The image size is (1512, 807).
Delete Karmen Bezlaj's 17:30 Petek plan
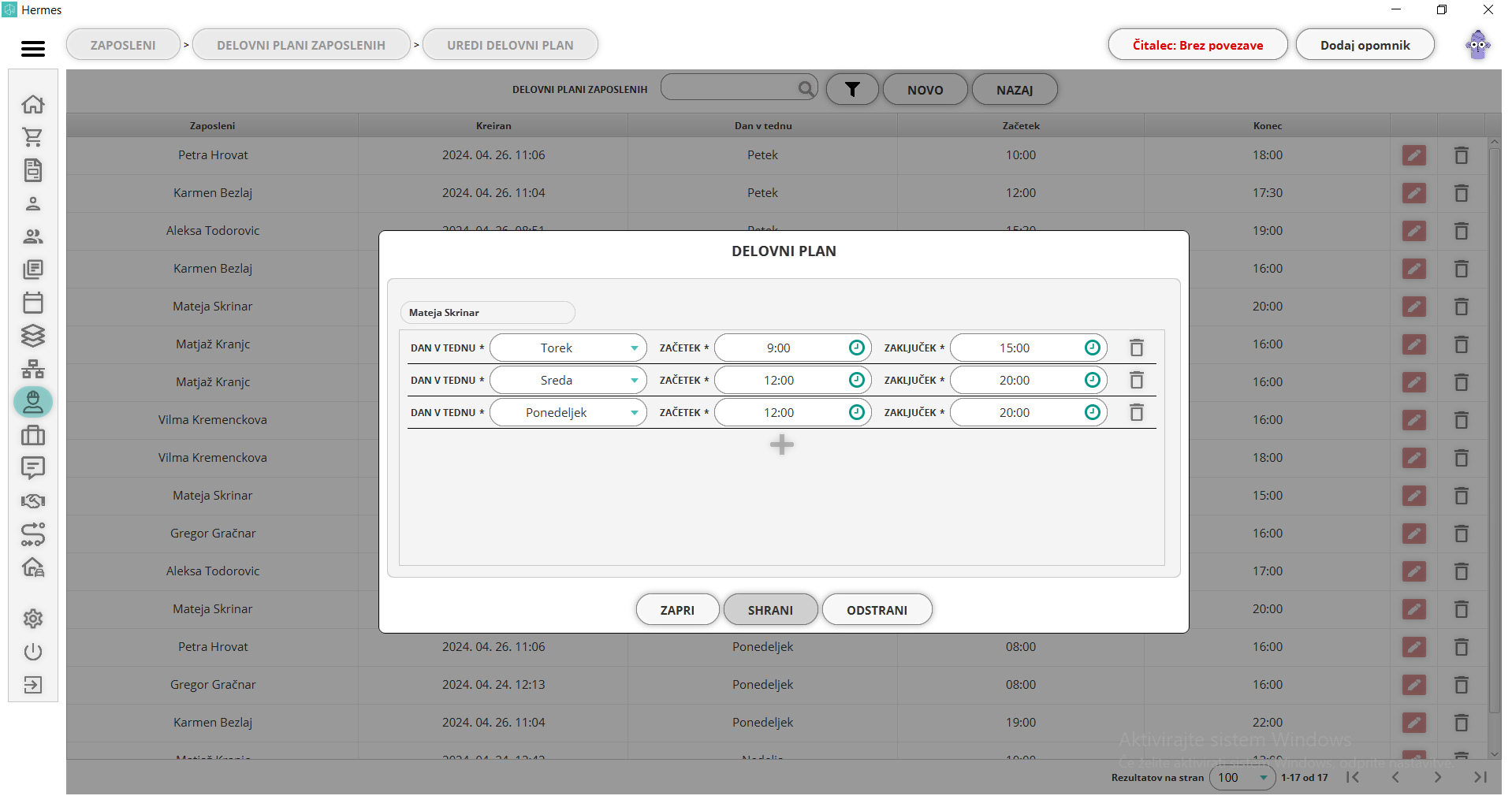click(1461, 193)
